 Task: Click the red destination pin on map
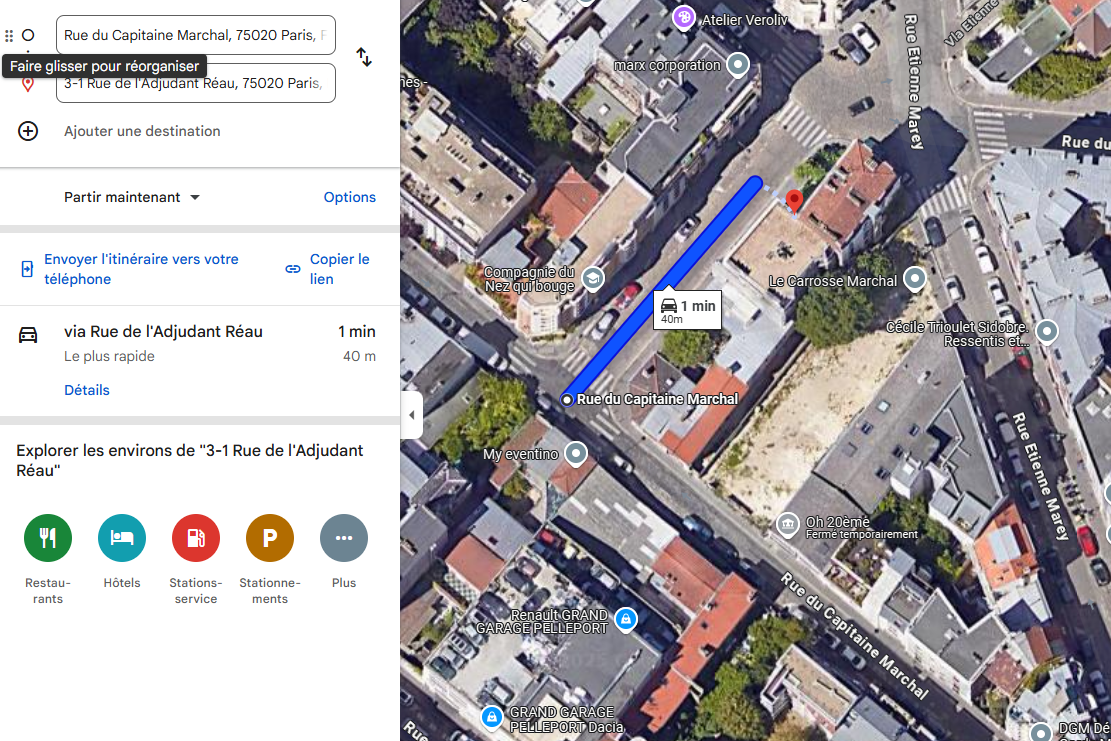(794, 200)
